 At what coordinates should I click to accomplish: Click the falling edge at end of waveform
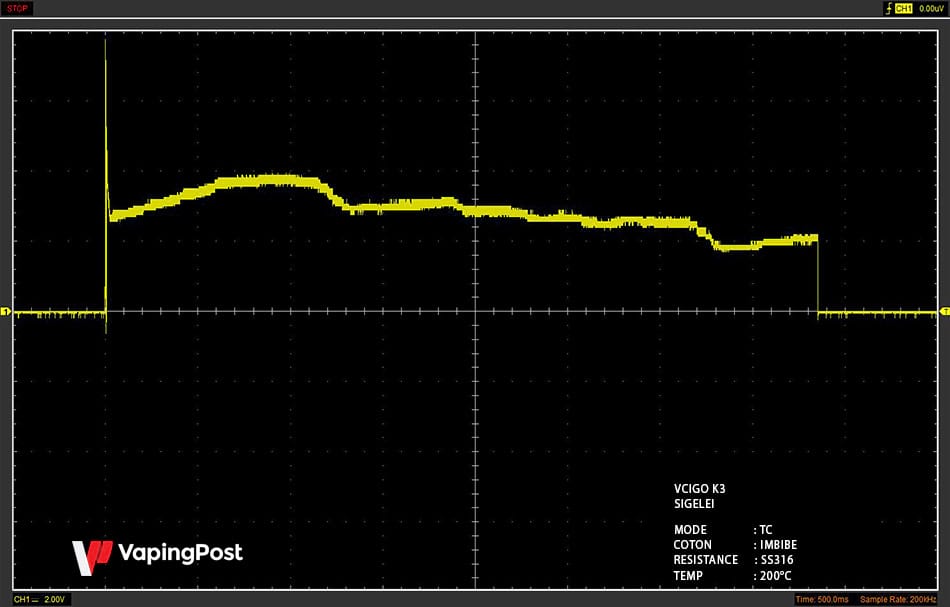pos(818,274)
